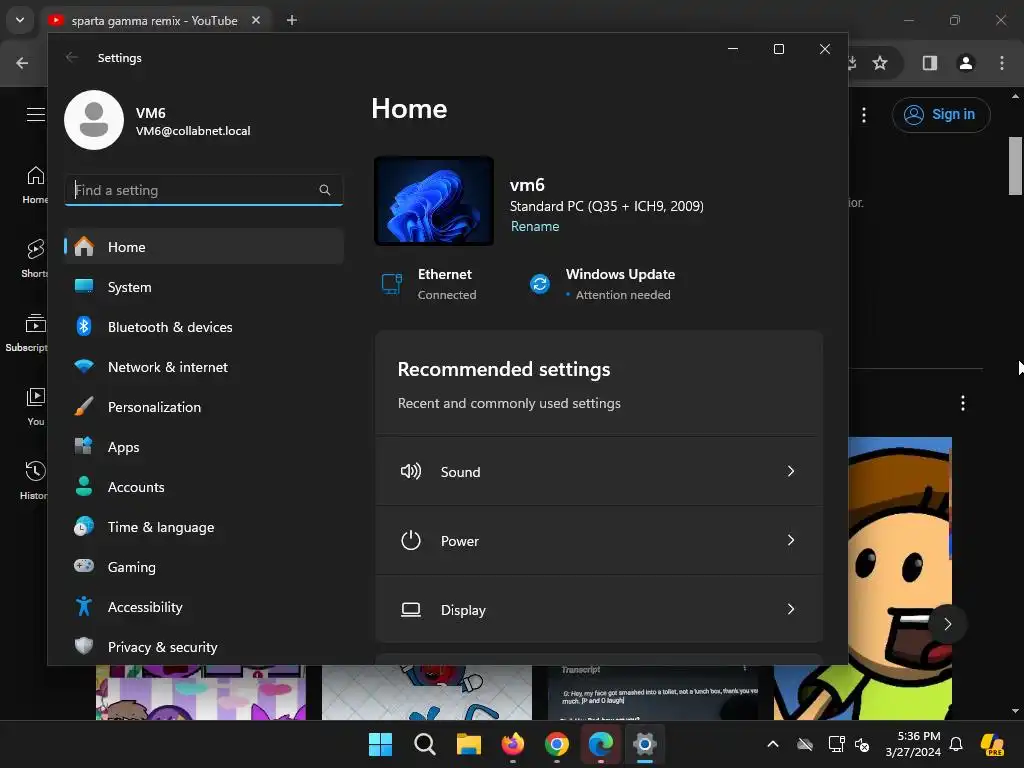Screen dimensions: 1024x768
Task: Open the Power recommended setting
Action: [598, 541]
